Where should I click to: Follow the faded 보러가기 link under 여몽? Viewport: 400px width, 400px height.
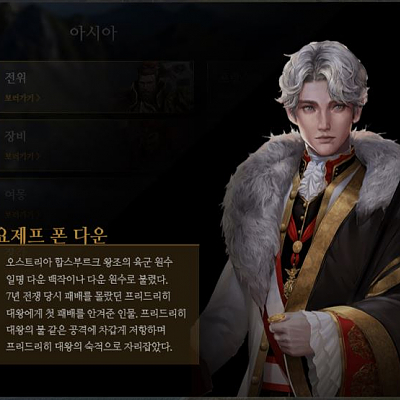pos(20,214)
